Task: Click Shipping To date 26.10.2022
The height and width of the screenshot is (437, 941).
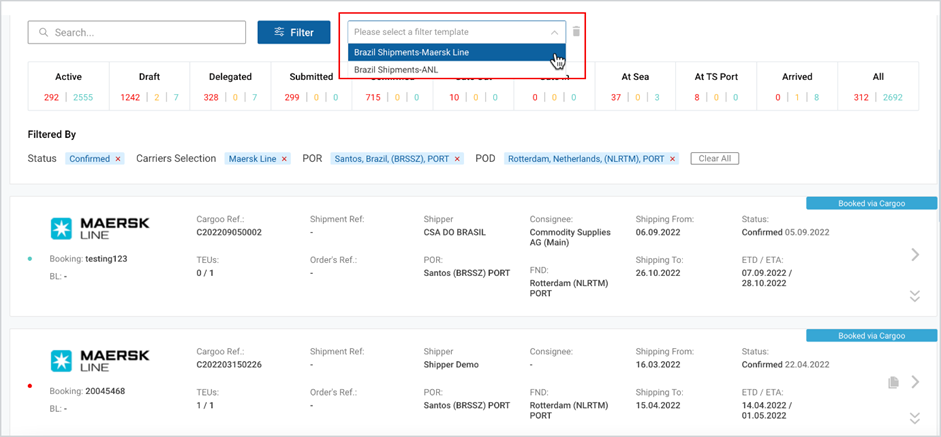Action: (x=658, y=273)
